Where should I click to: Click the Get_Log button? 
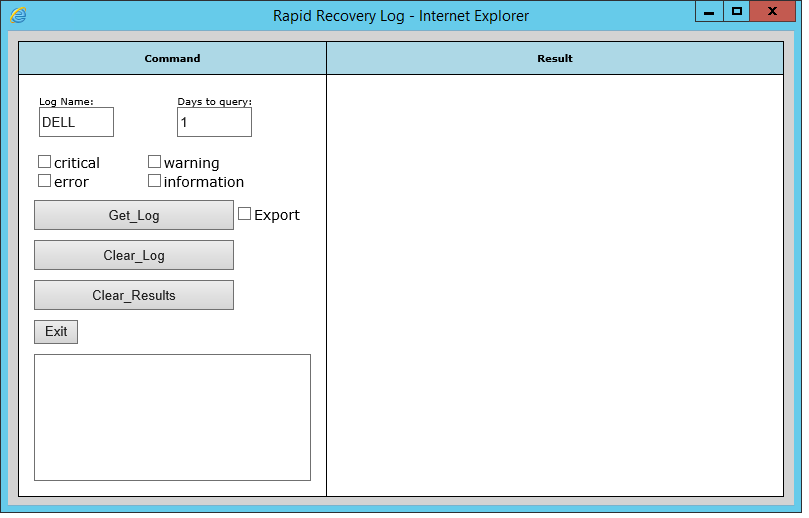[134, 216]
